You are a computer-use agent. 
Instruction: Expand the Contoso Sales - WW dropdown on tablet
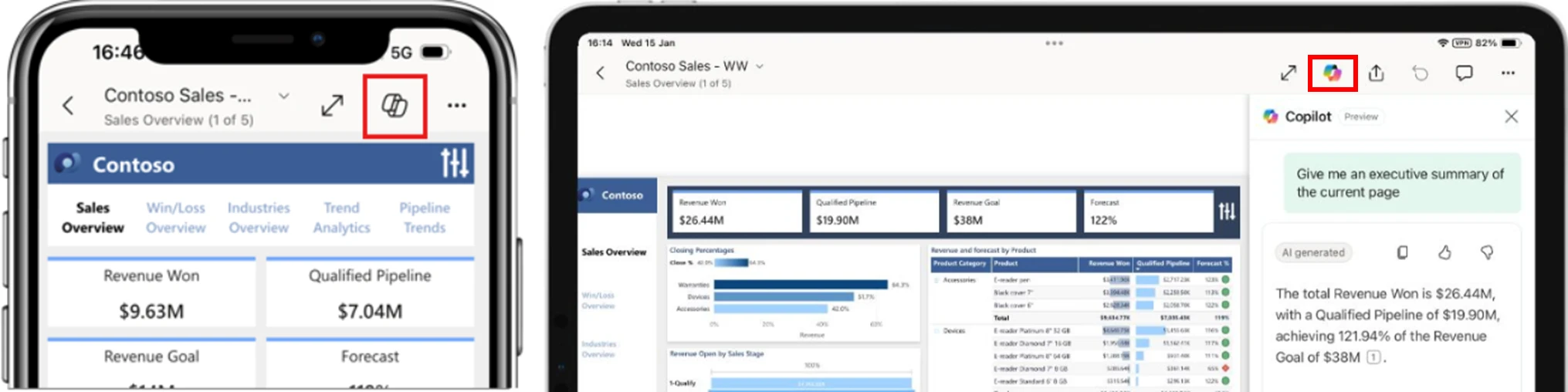click(x=760, y=66)
